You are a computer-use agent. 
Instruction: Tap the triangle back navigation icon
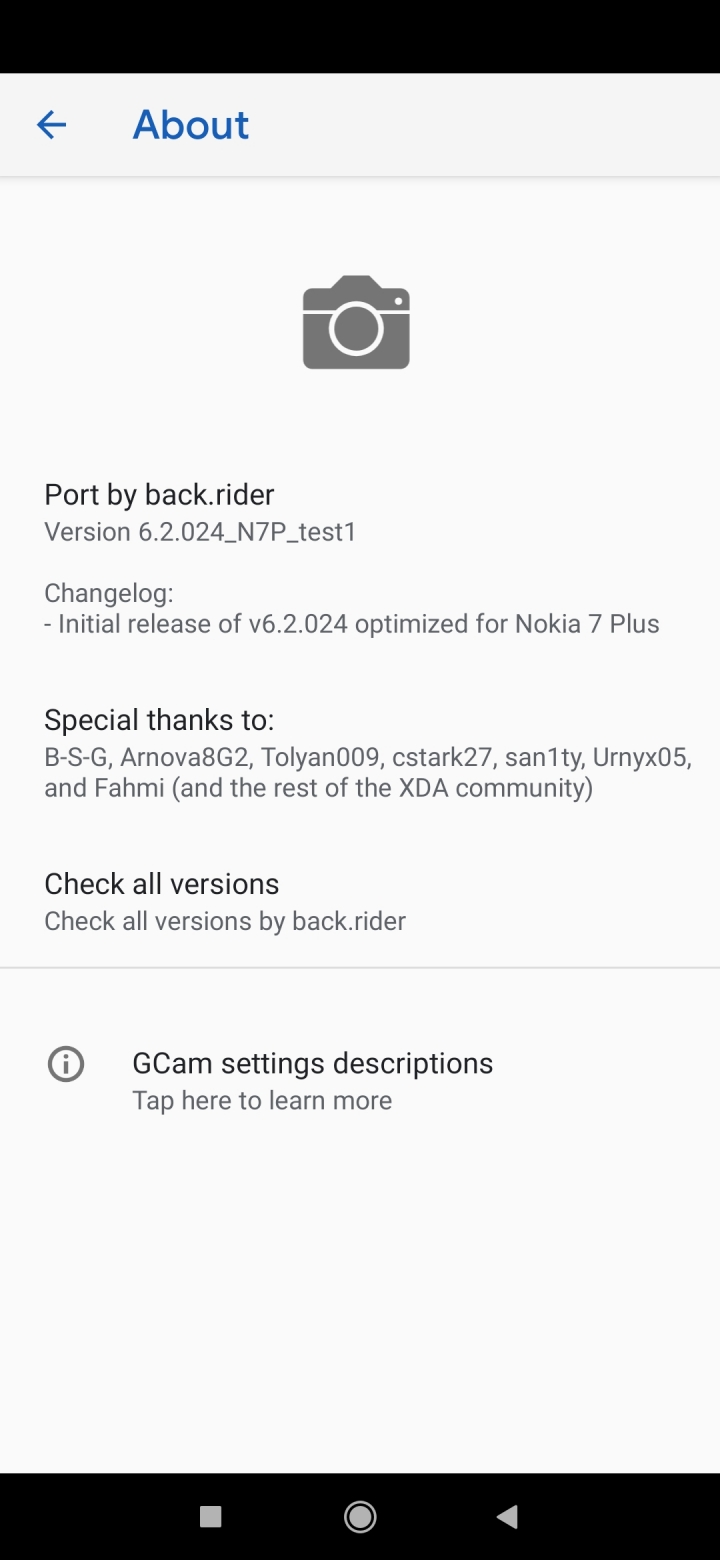pyautogui.click(x=507, y=1517)
